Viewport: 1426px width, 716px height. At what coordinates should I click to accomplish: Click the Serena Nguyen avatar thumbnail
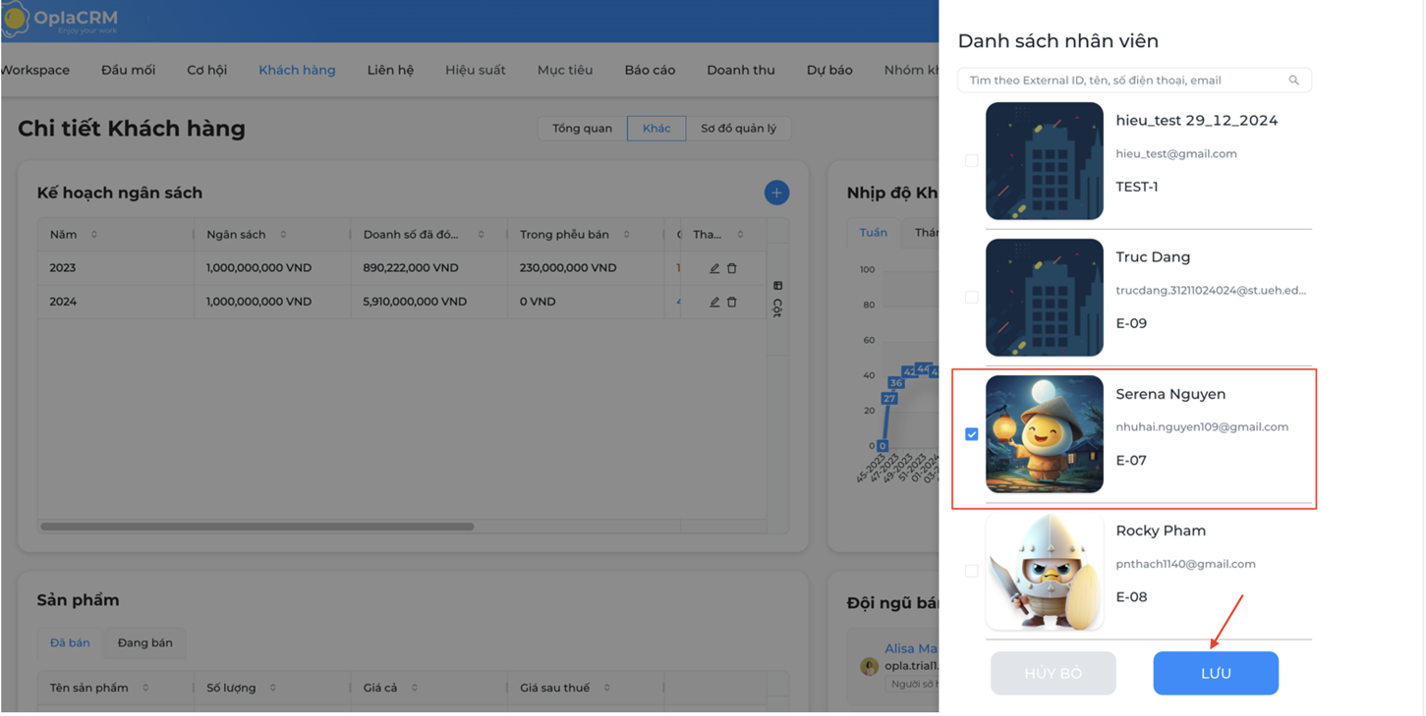click(1045, 434)
